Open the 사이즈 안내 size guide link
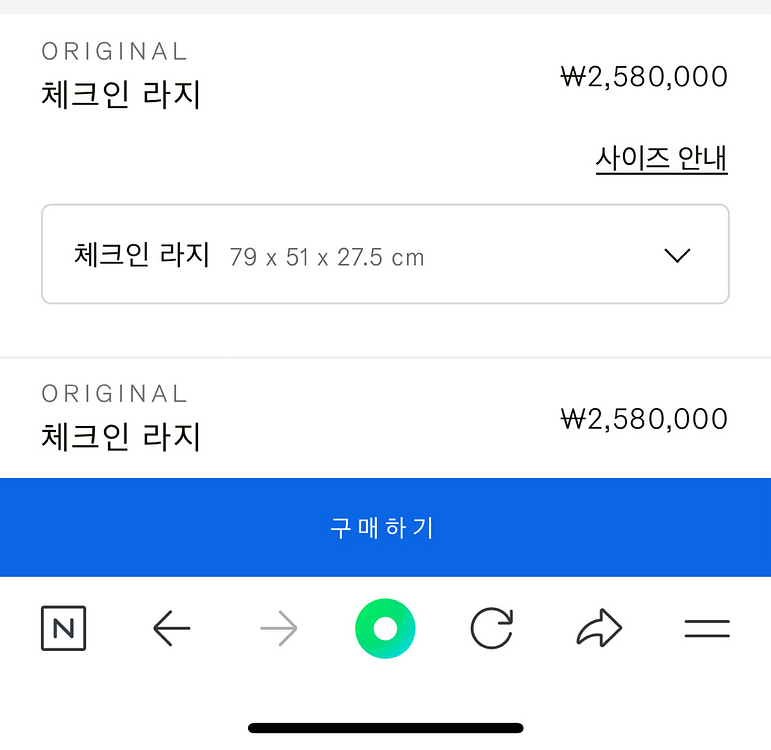This screenshot has width=771, height=750. tap(661, 159)
